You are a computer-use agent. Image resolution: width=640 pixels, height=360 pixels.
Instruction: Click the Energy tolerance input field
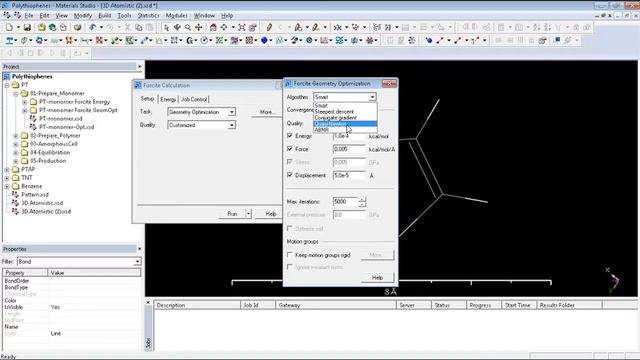pos(349,136)
